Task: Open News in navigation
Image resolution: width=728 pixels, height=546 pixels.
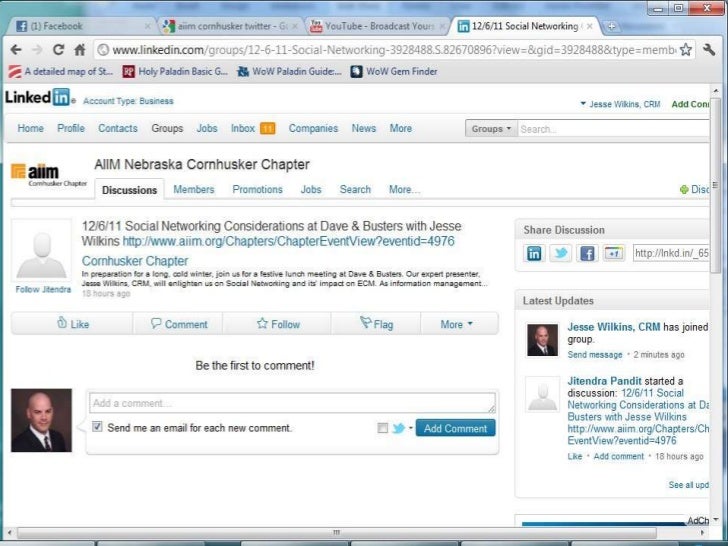Action: pyautogui.click(x=364, y=128)
